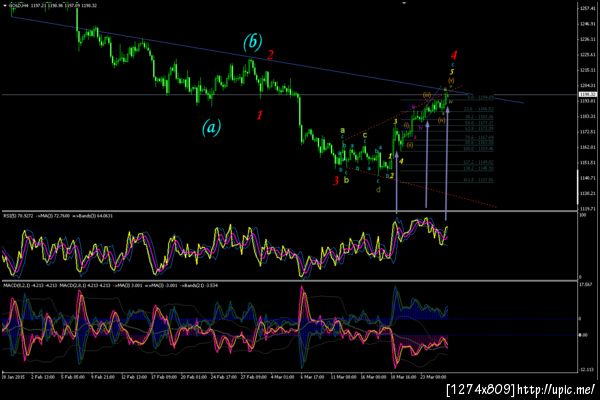Click the vertical scroll thumb beside the price axis
600x400 pixels.
(x=578, y=187)
